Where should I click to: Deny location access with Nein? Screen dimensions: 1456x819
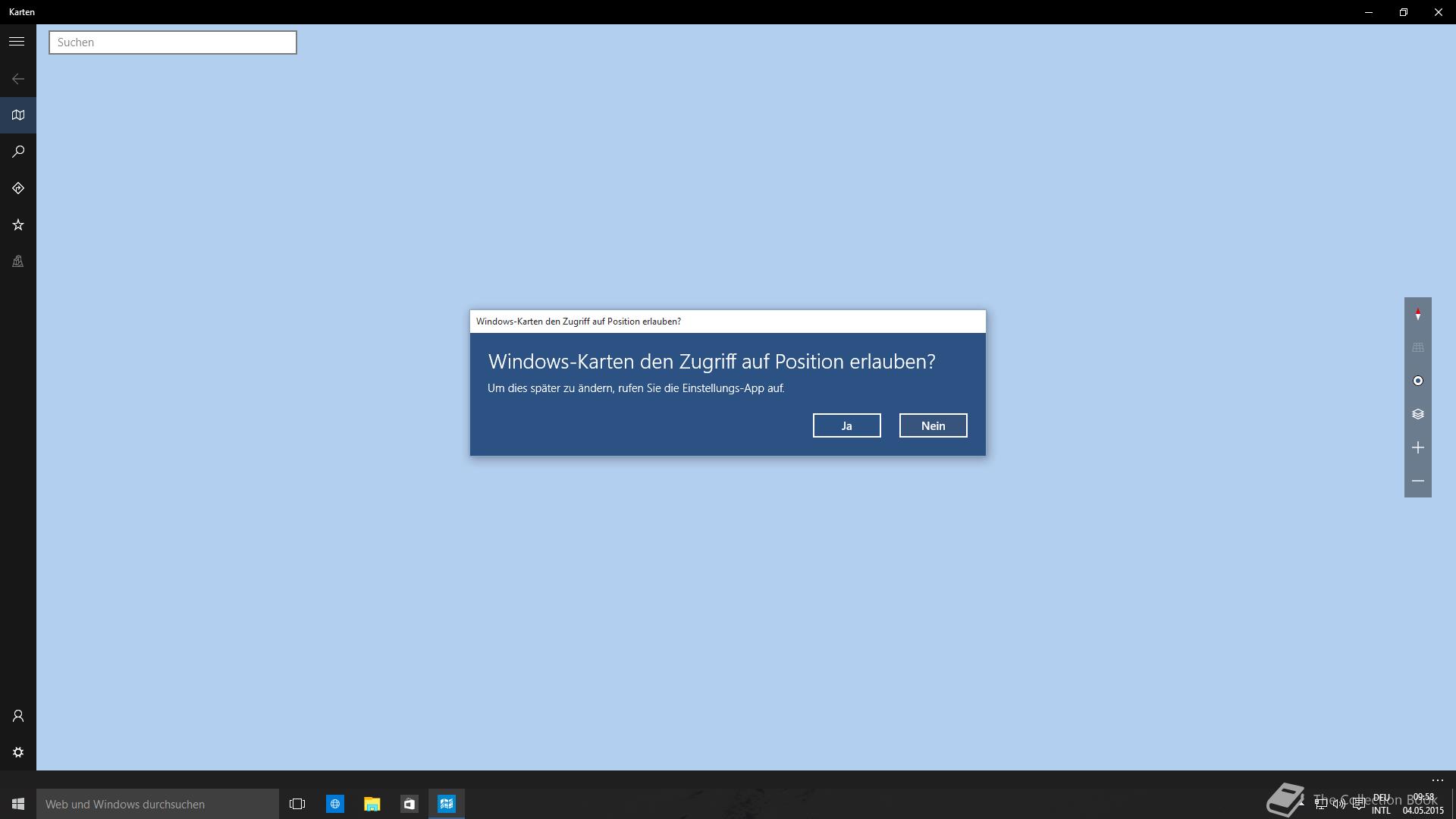coord(933,425)
